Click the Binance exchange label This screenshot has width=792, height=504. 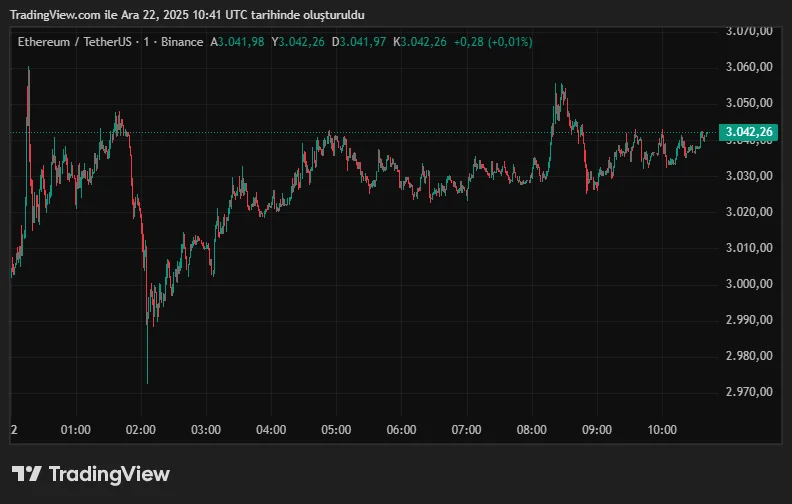(x=179, y=42)
